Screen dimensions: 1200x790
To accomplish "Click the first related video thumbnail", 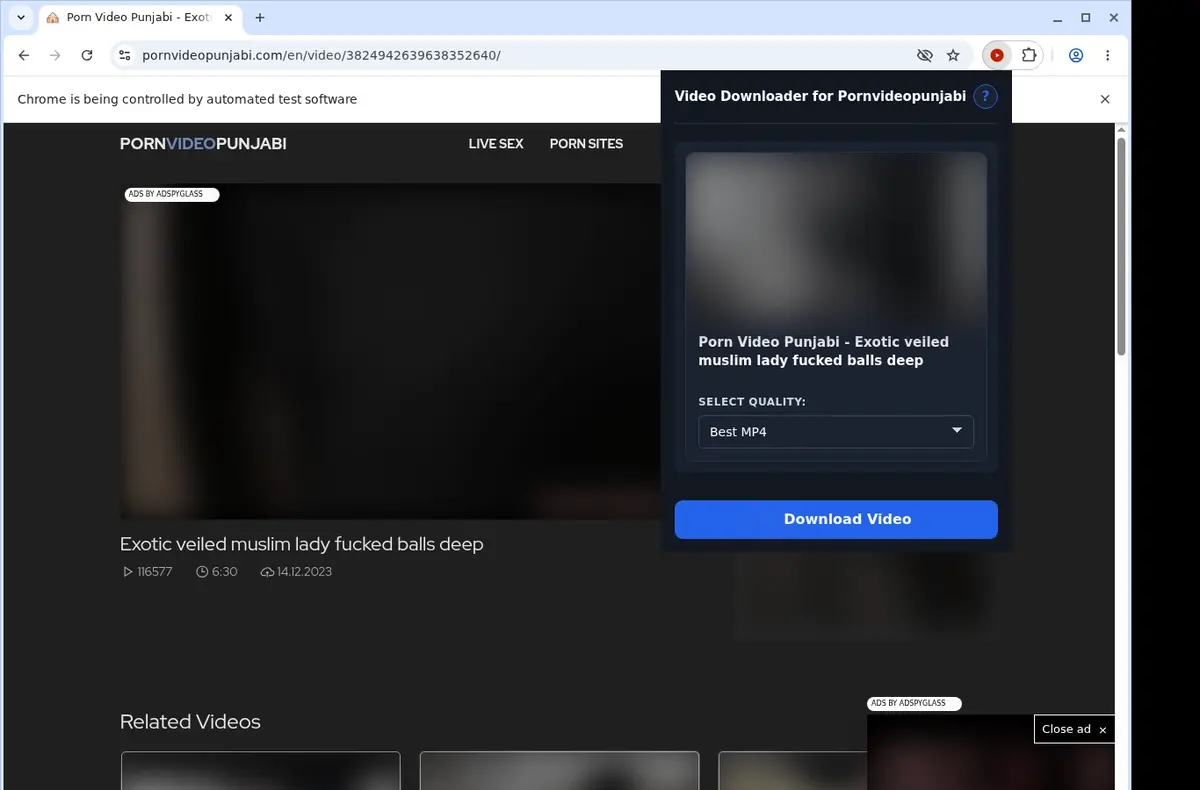I will [x=260, y=770].
